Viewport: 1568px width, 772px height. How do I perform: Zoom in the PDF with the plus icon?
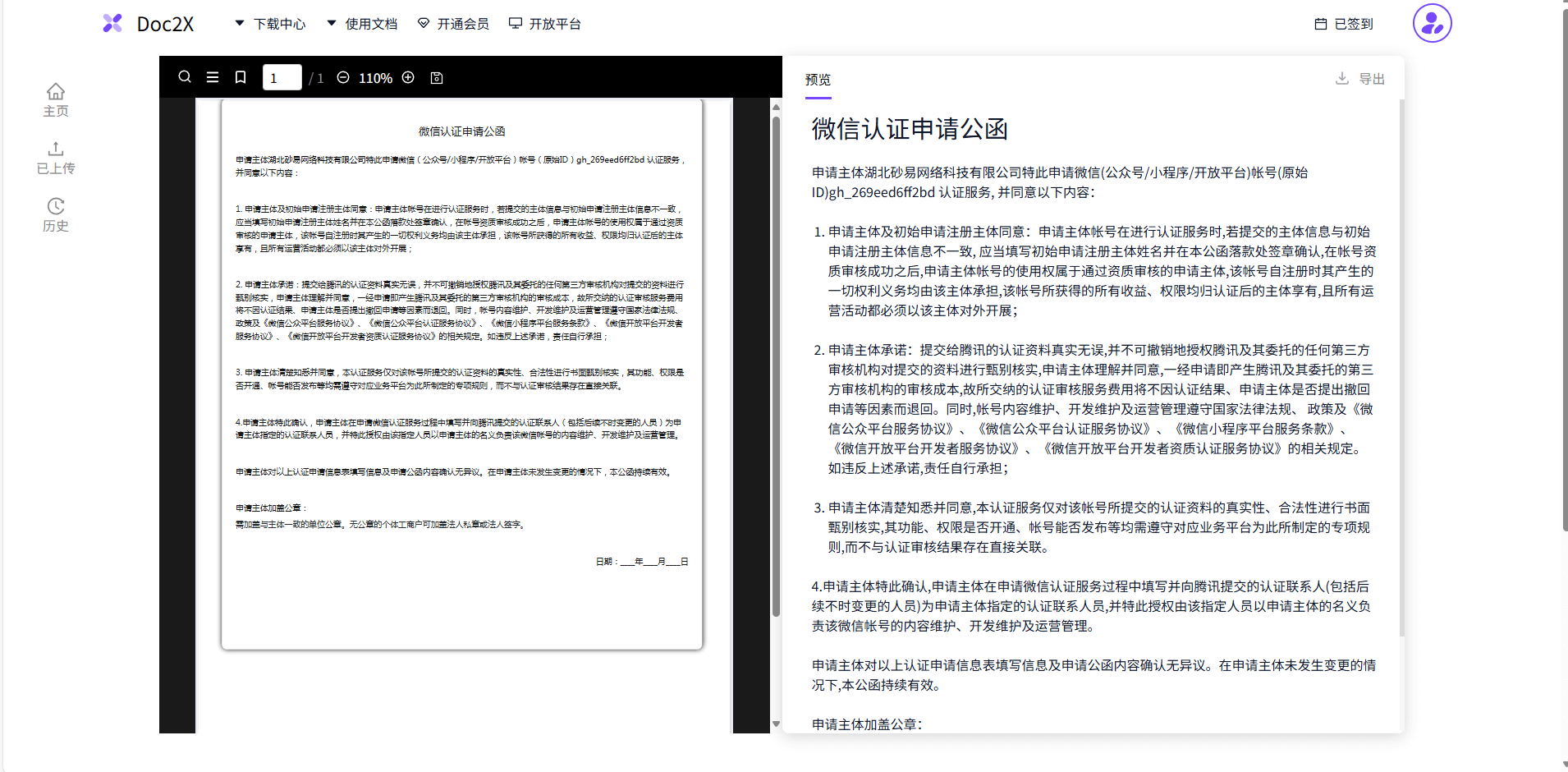pos(408,77)
